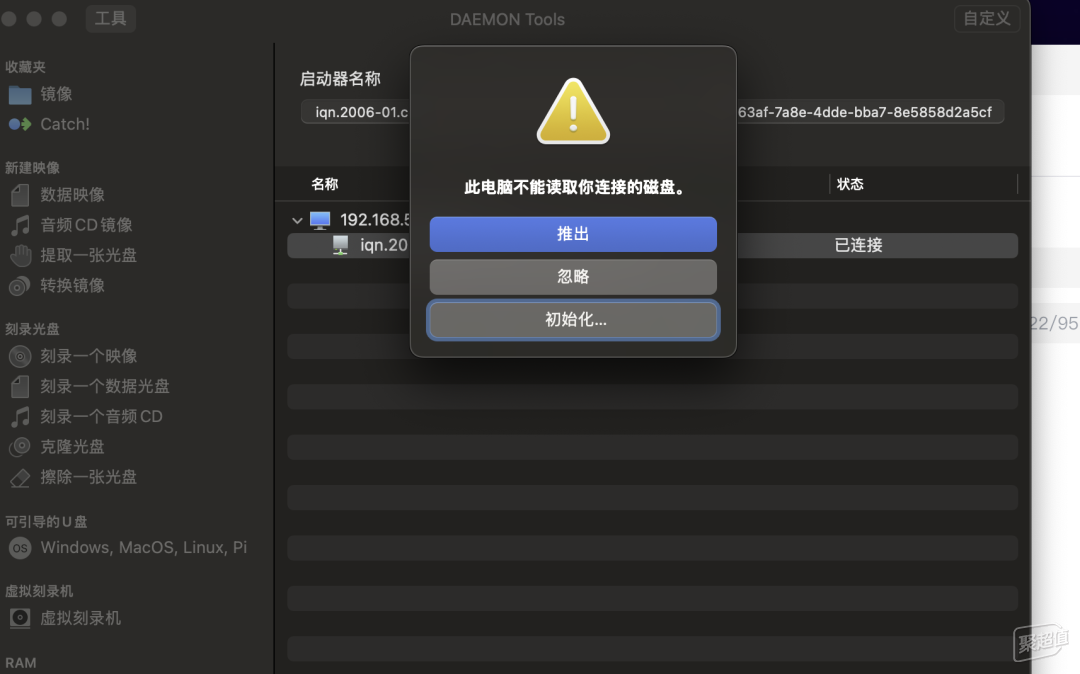Click the iSCSI target disk icon
The width and height of the screenshot is (1080, 674).
pyautogui.click(x=340, y=245)
